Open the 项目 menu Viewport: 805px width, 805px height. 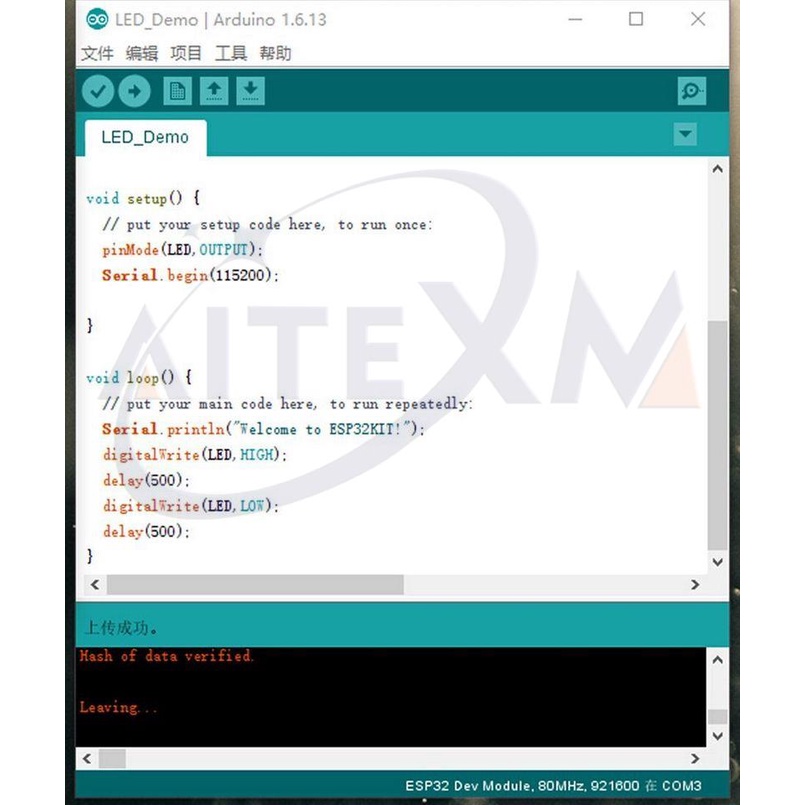[x=186, y=53]
